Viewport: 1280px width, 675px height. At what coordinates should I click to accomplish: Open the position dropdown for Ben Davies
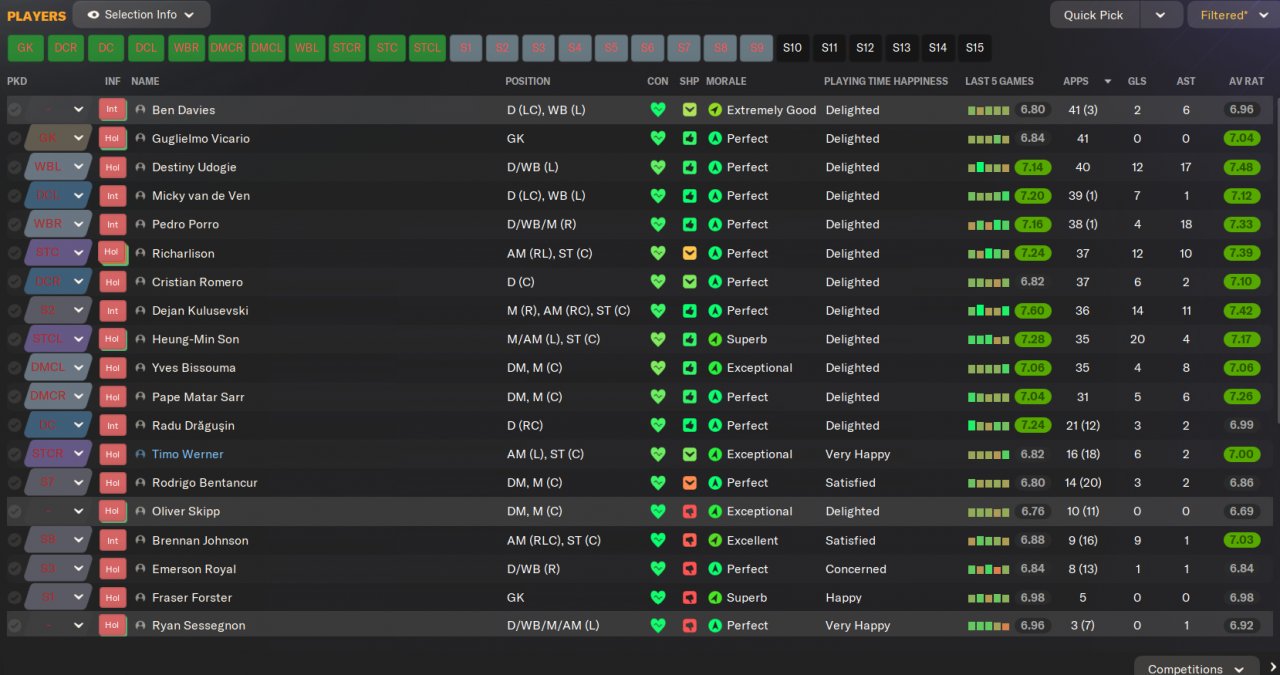click(x=78, y=110)
